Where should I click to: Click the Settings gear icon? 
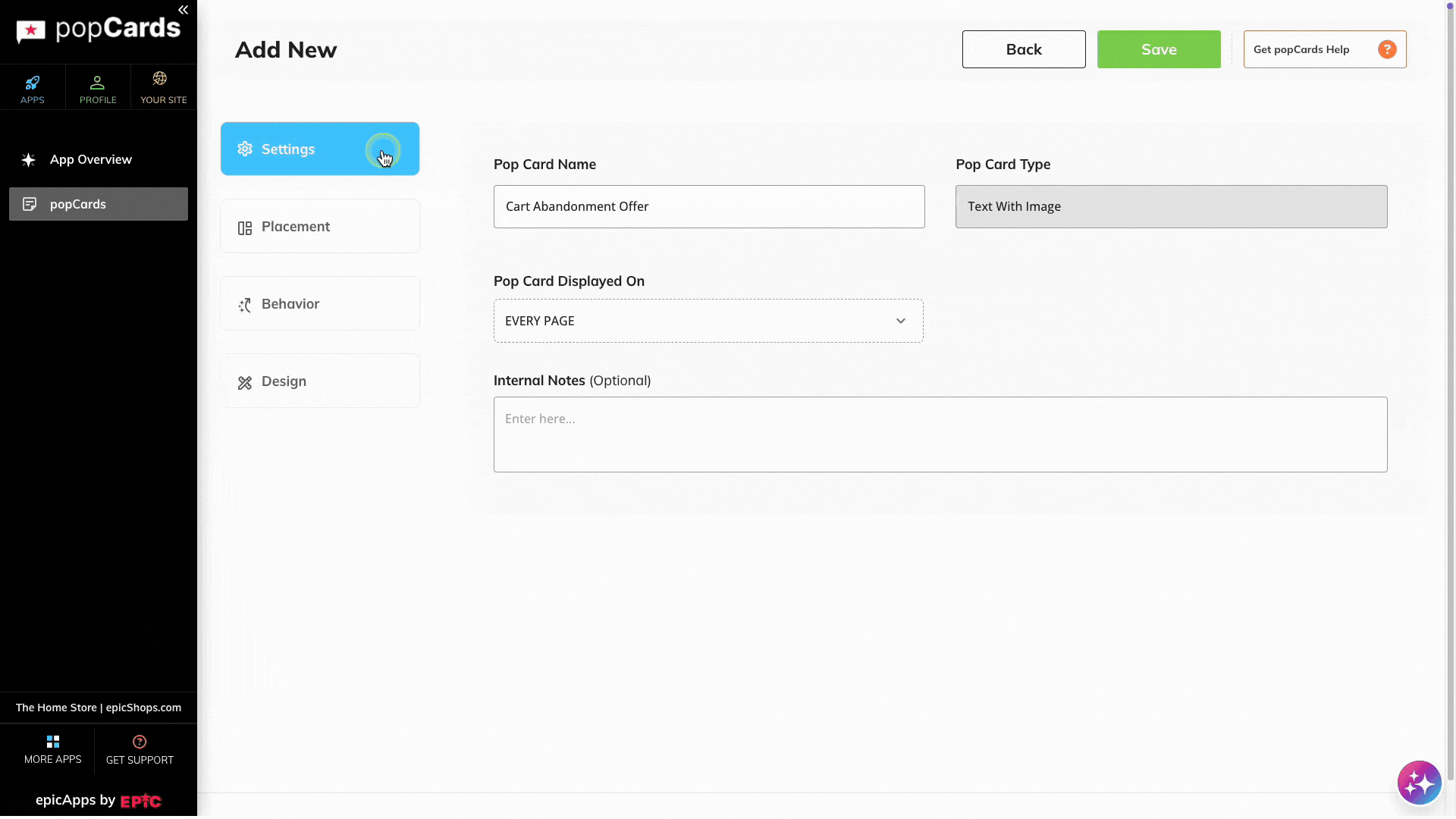[x=245, y=149]
